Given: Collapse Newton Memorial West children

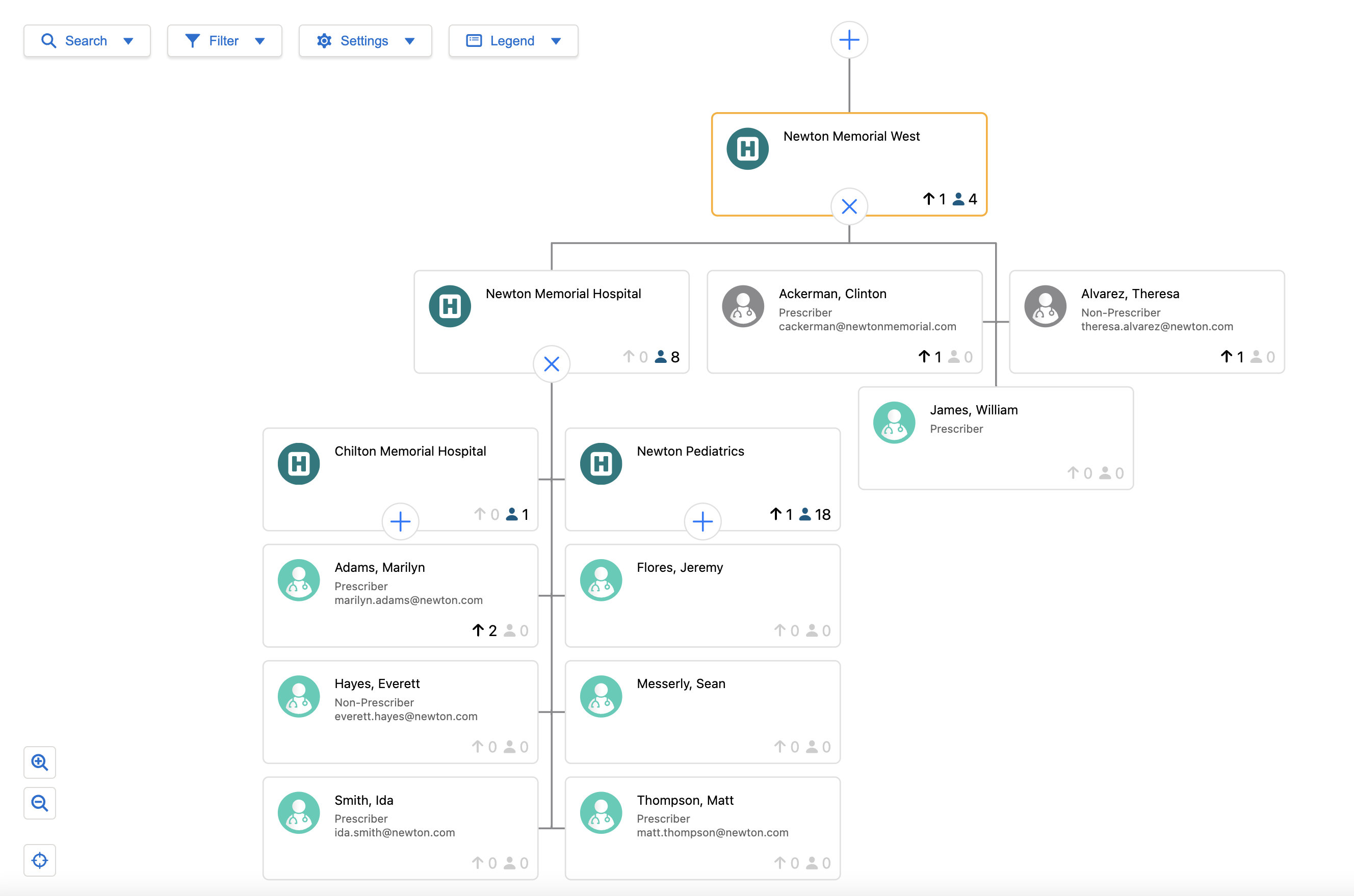Looking at the screenshot, I should [x=849, y=206].
